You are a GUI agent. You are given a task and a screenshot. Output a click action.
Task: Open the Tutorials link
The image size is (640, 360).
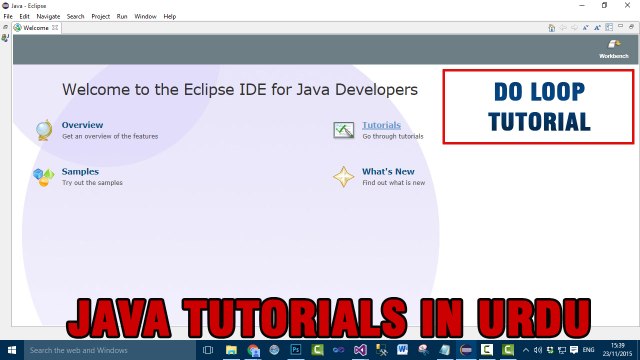[x=382, y=125]
